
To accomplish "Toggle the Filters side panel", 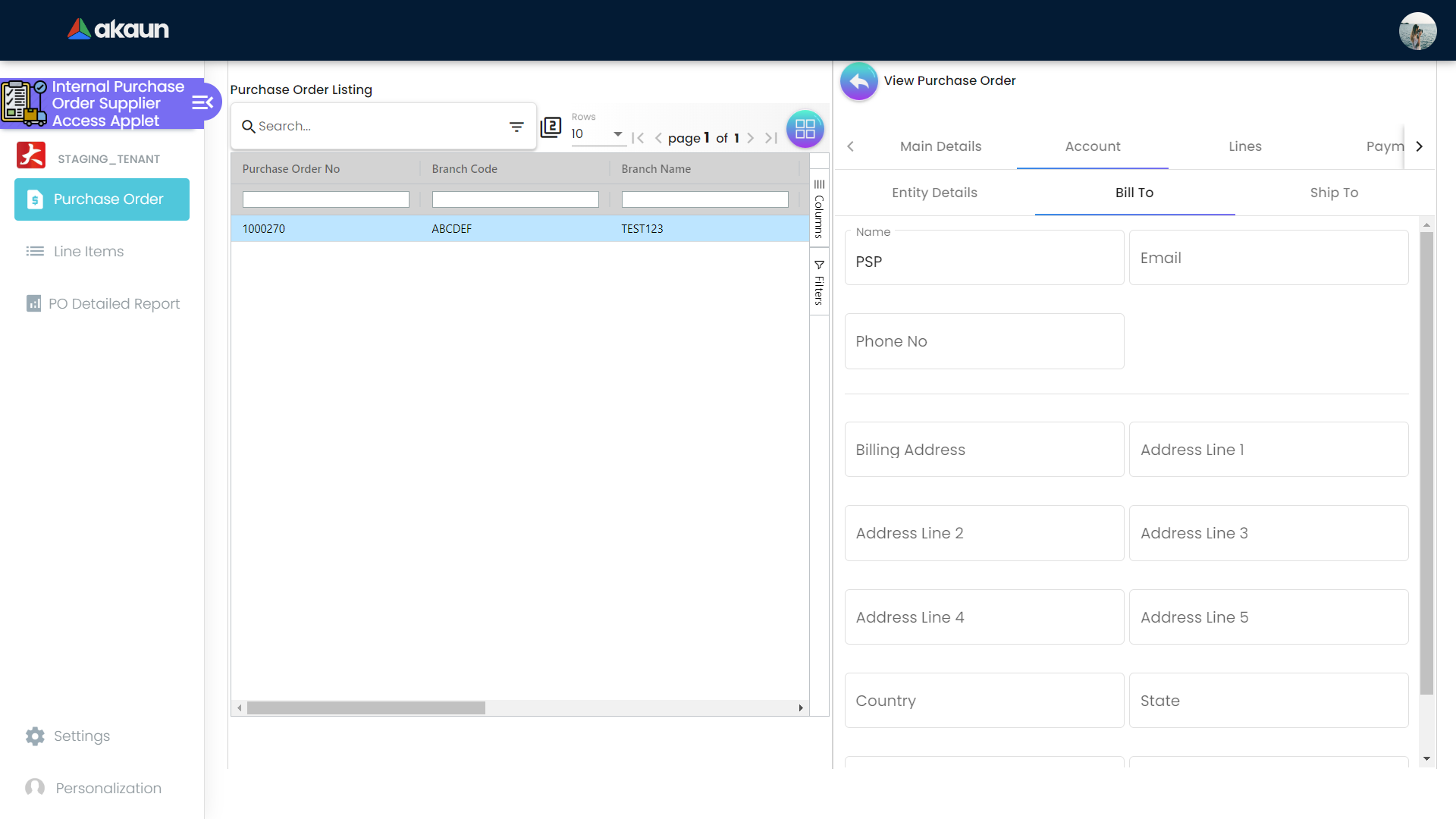I will 819,282.
